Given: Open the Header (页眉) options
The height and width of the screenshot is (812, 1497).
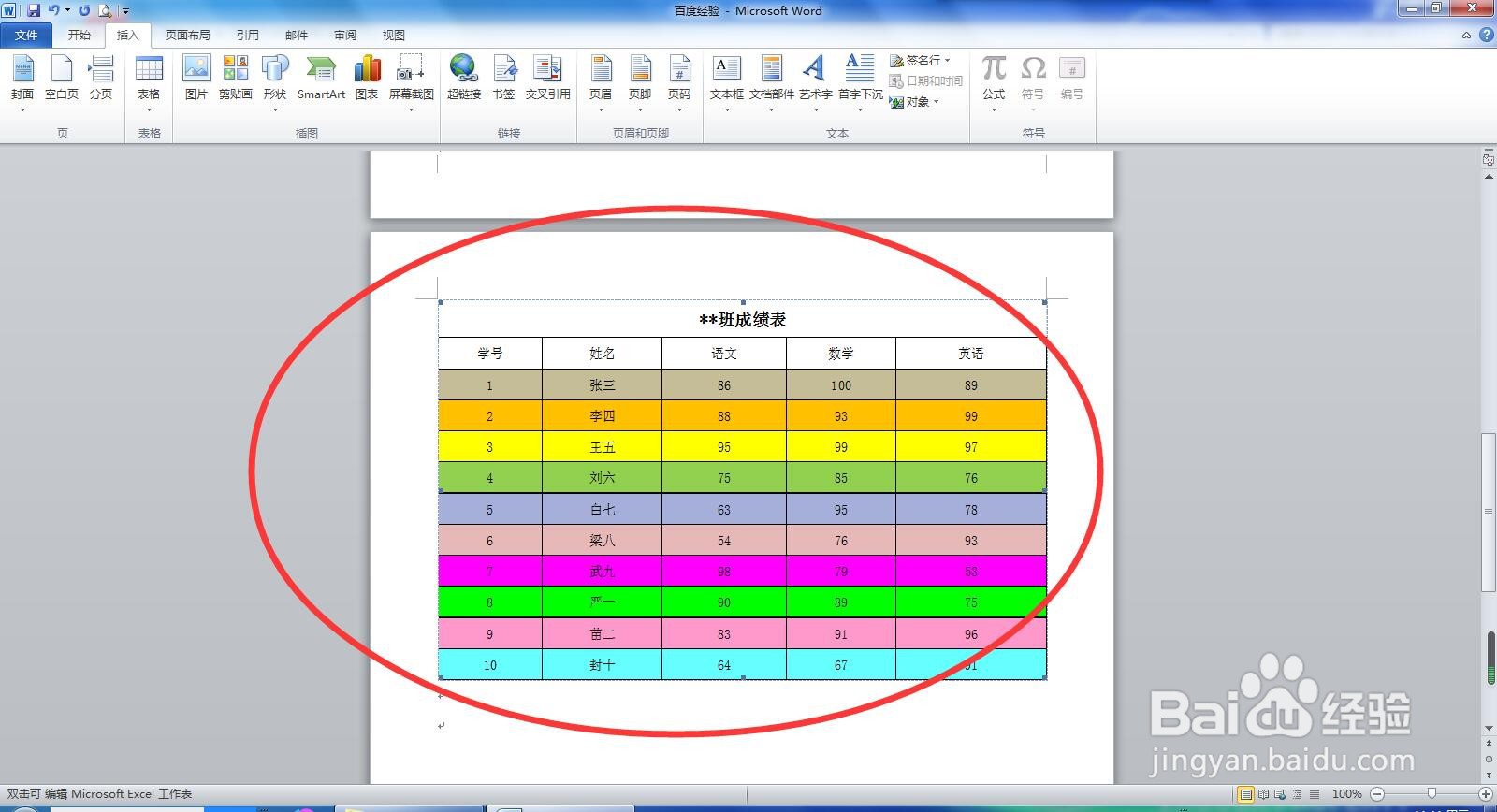Looking at the screenshot, I should 601,82.
